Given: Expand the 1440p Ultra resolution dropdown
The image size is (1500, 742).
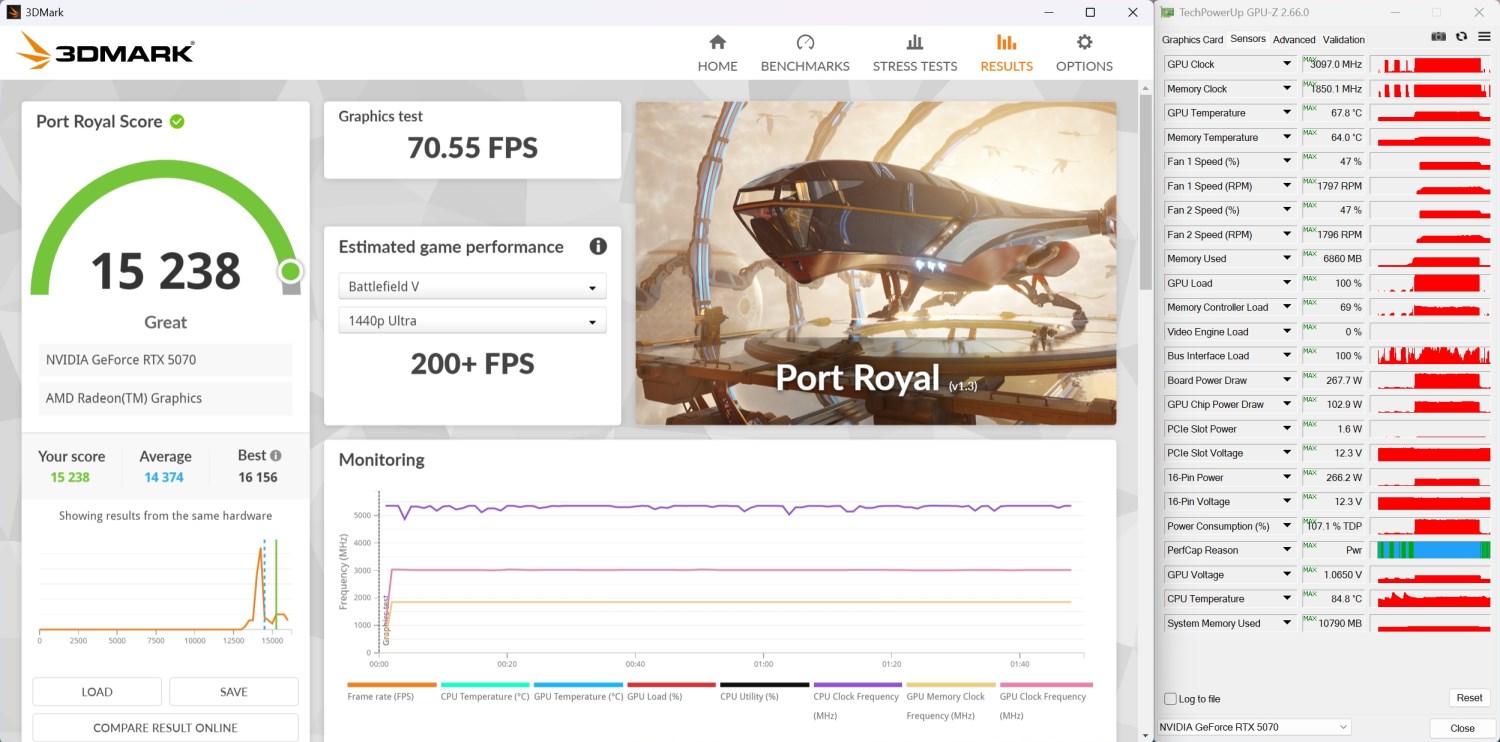Looking at the screenshot, I should tap(472, 322).
